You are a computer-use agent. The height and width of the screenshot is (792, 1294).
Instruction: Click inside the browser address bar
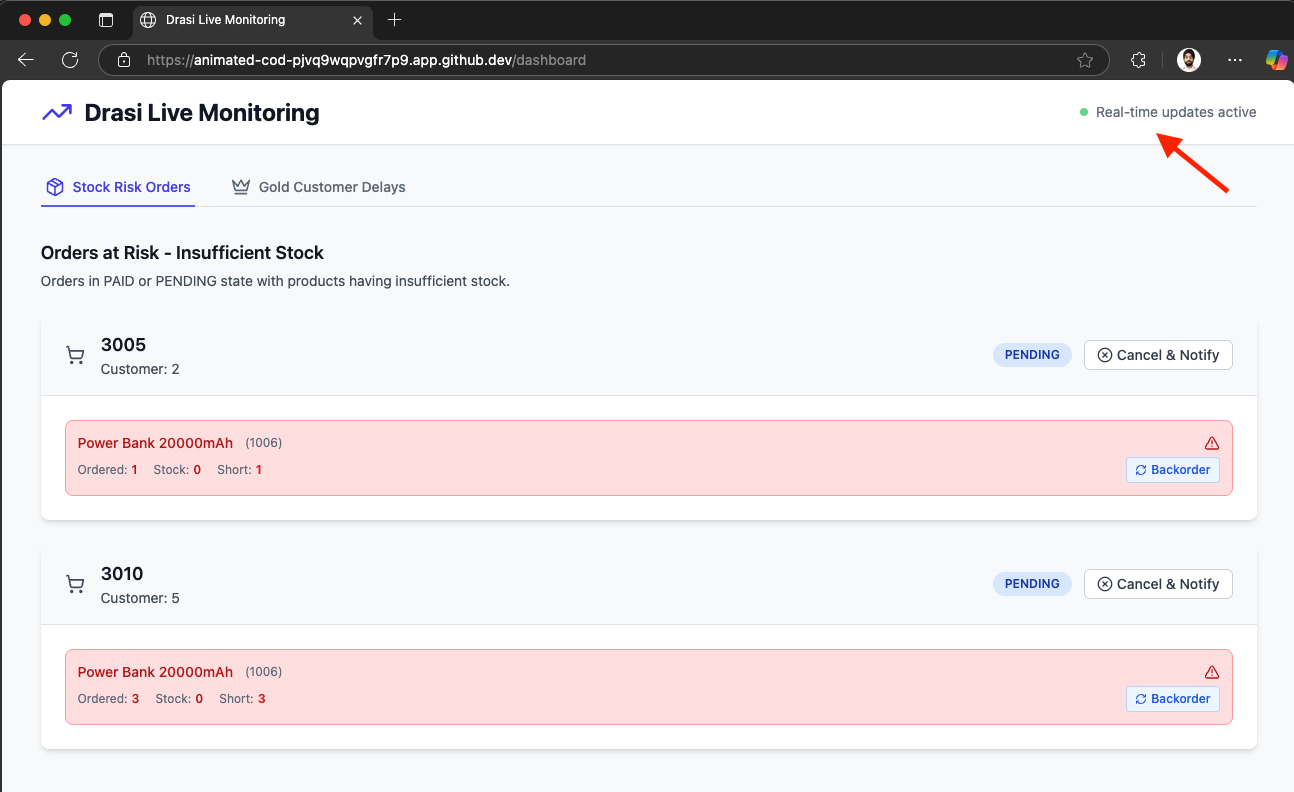coord(600,60)
